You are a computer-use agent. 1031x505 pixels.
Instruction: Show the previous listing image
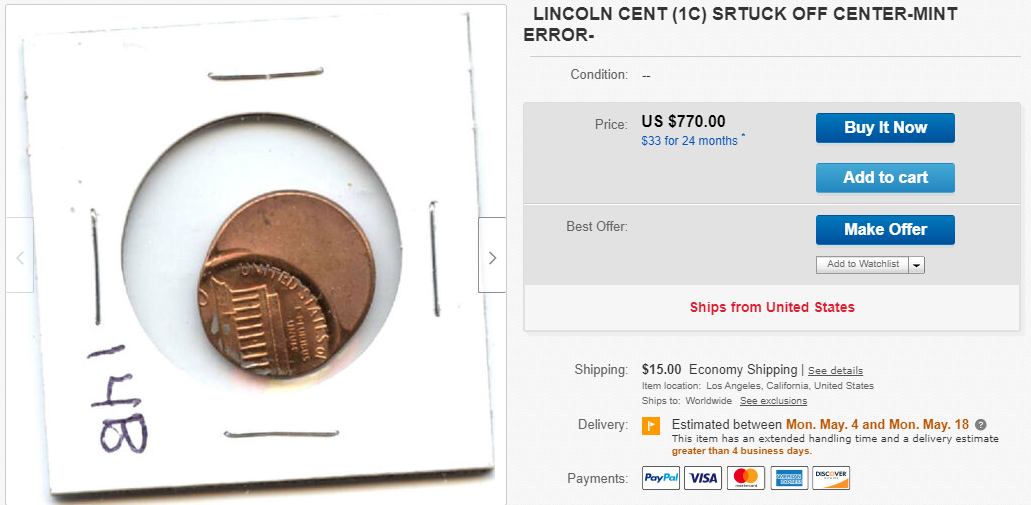point(19,256)
